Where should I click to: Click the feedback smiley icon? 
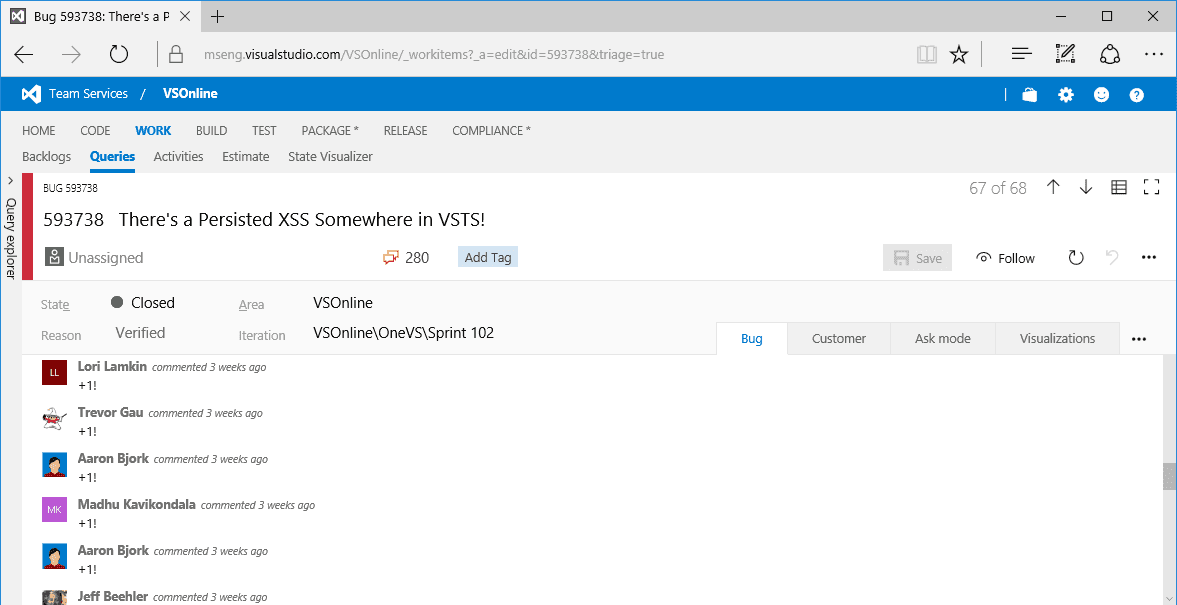pyautogui.click(x=1101, y=95)
